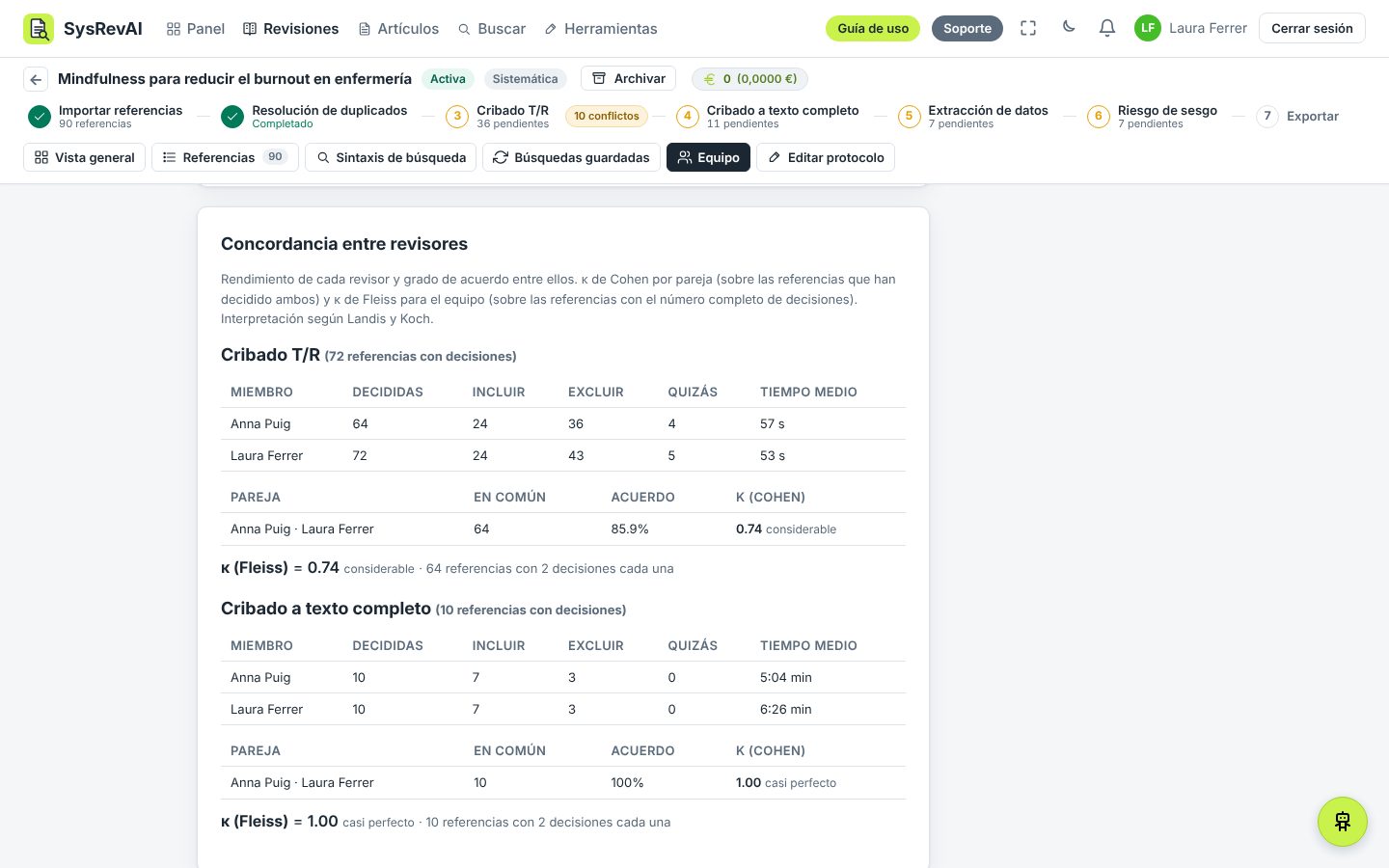Open Resolución de duplicados step

pyautogui.click(x=314, y=117)
